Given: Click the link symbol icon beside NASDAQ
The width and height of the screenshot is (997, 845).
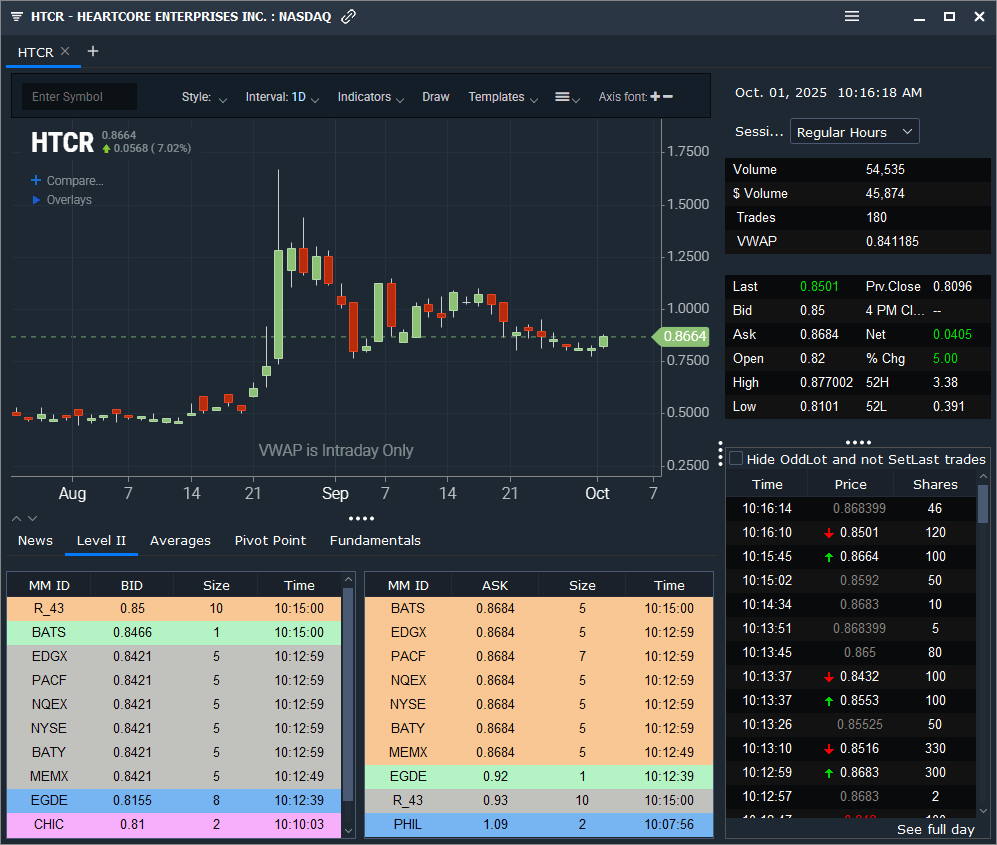Looking at the screenshot, I should click(348, 17).
